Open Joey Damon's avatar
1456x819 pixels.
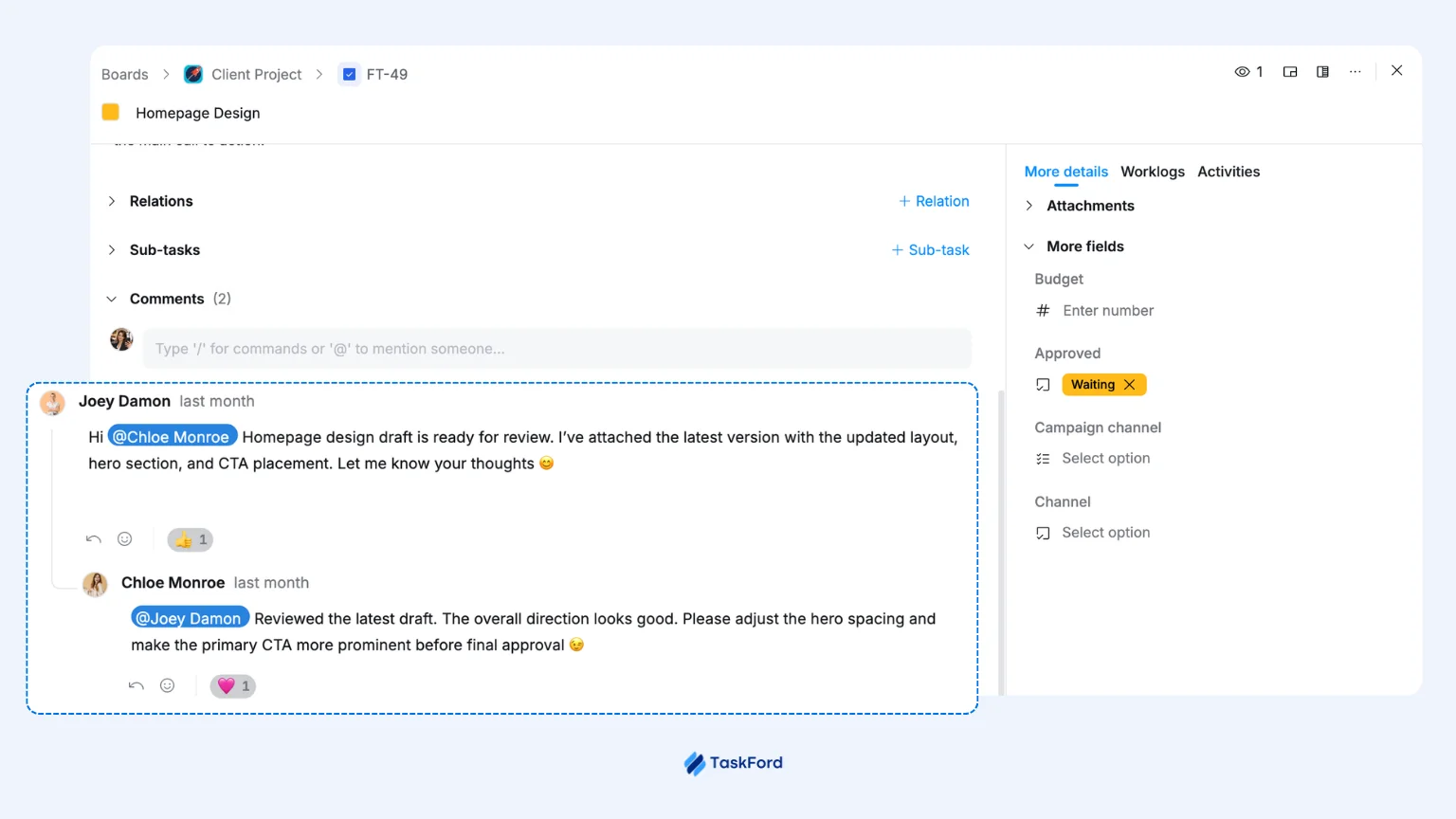click(52, 403)
